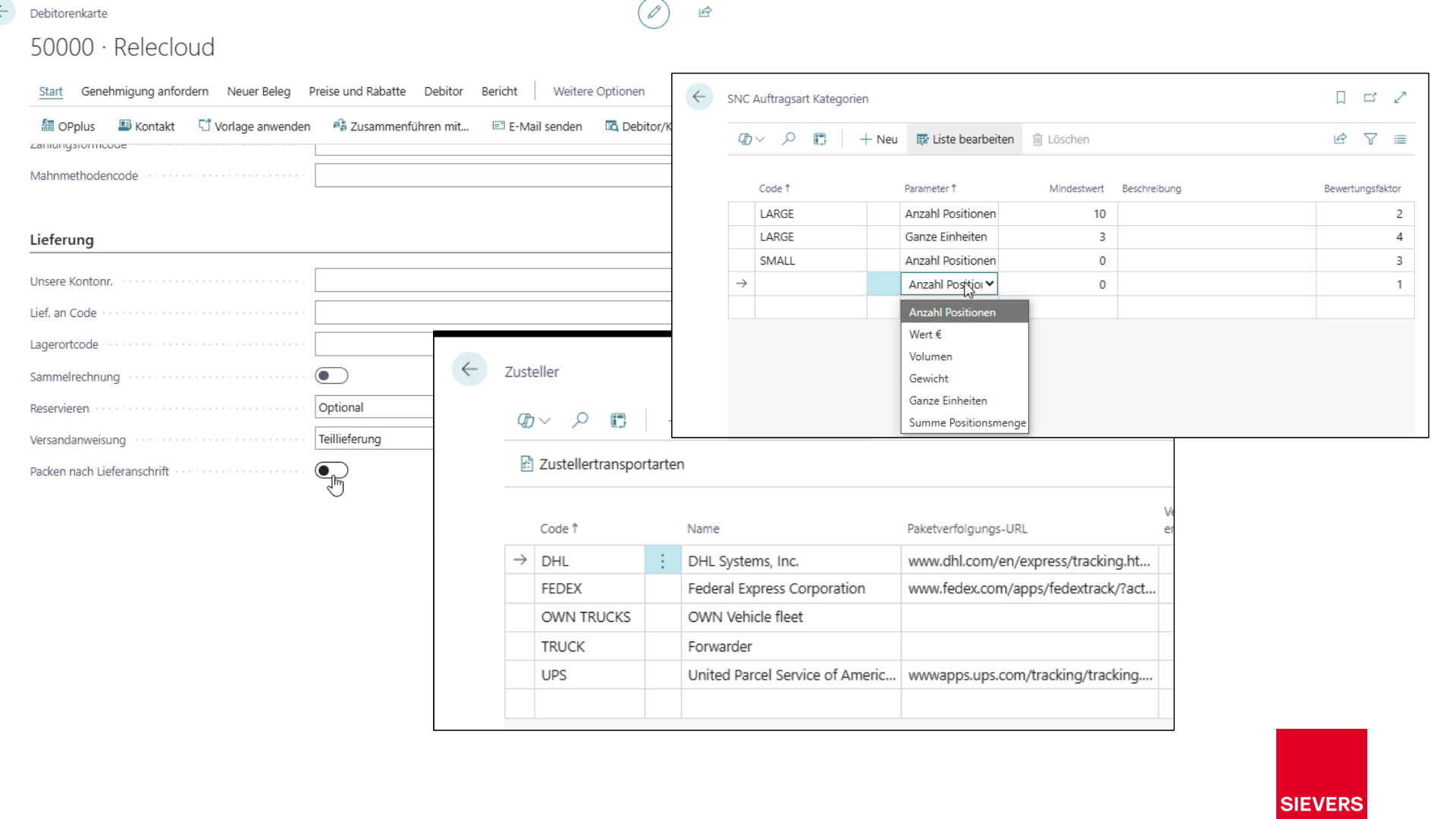Sort Zusteller list by Code column

point(559,529)
